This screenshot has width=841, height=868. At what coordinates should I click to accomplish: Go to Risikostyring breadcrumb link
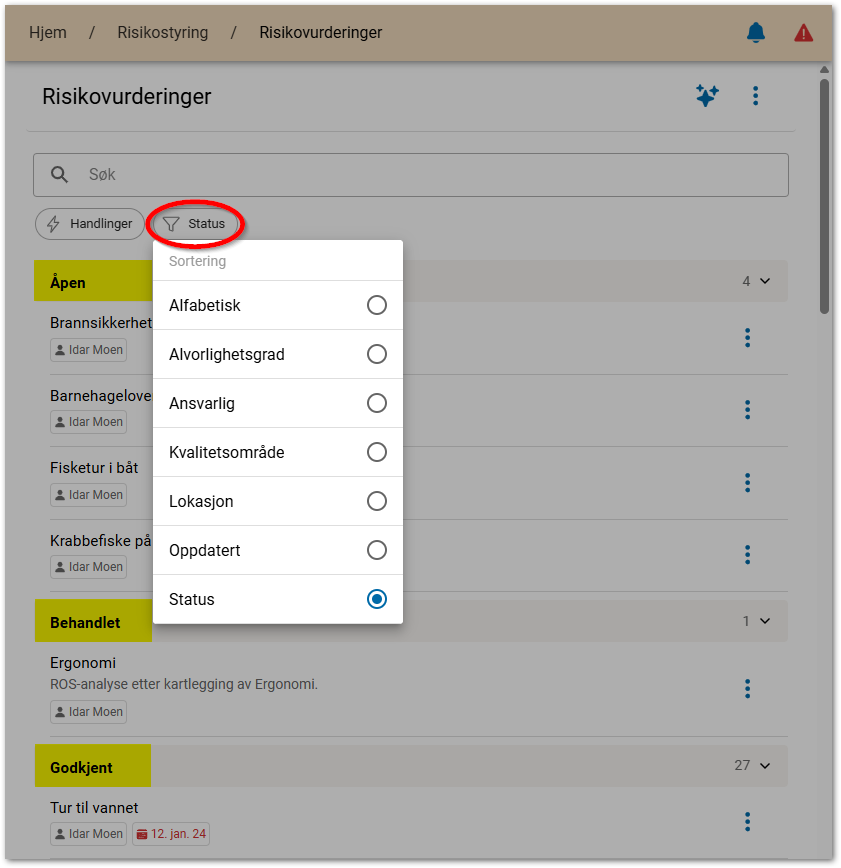tap(163, 32)
